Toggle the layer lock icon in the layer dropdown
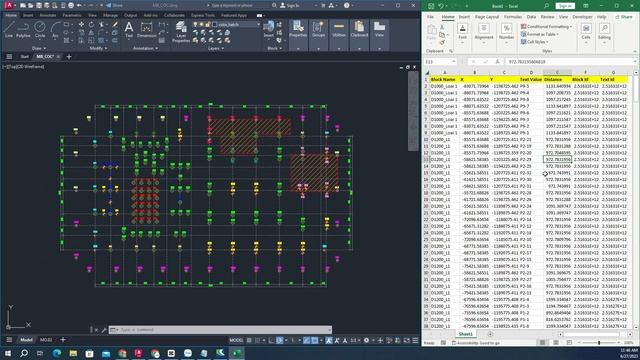This screenshot has height=360, width=640. 208,24
